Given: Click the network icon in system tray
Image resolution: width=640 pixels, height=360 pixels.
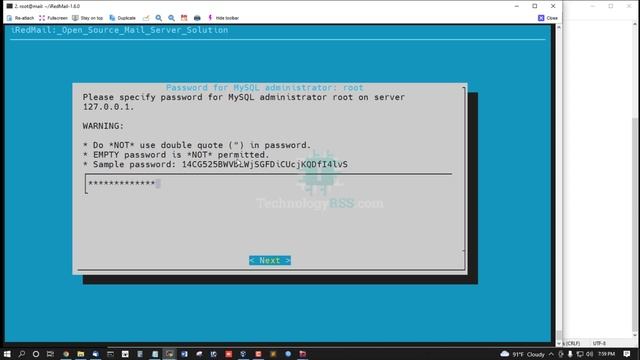Looking at the screenshot, I should (x=580, y=354).
